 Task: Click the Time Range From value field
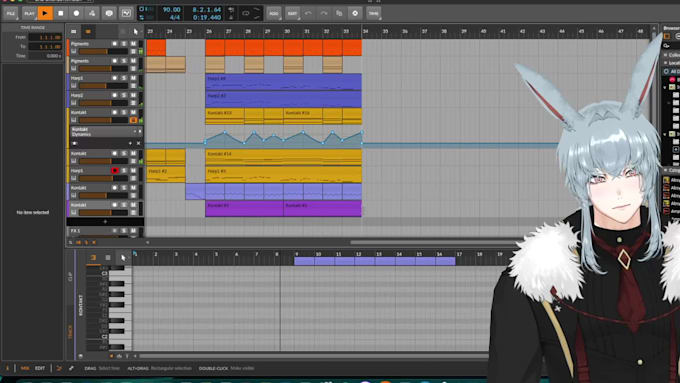(x=45, y=37)
